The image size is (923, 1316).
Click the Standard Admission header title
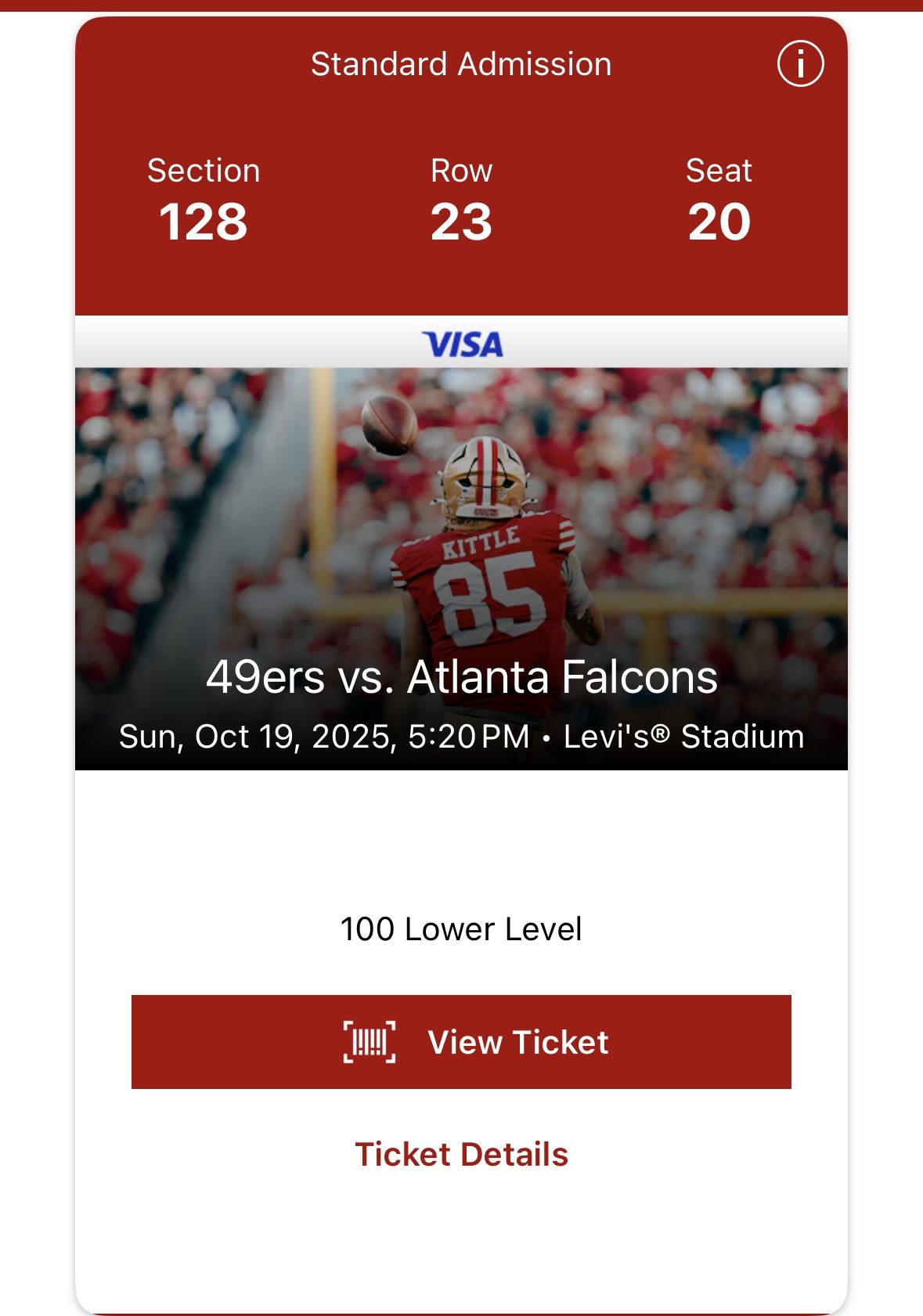pyautogui.click(x=460, y=64)
